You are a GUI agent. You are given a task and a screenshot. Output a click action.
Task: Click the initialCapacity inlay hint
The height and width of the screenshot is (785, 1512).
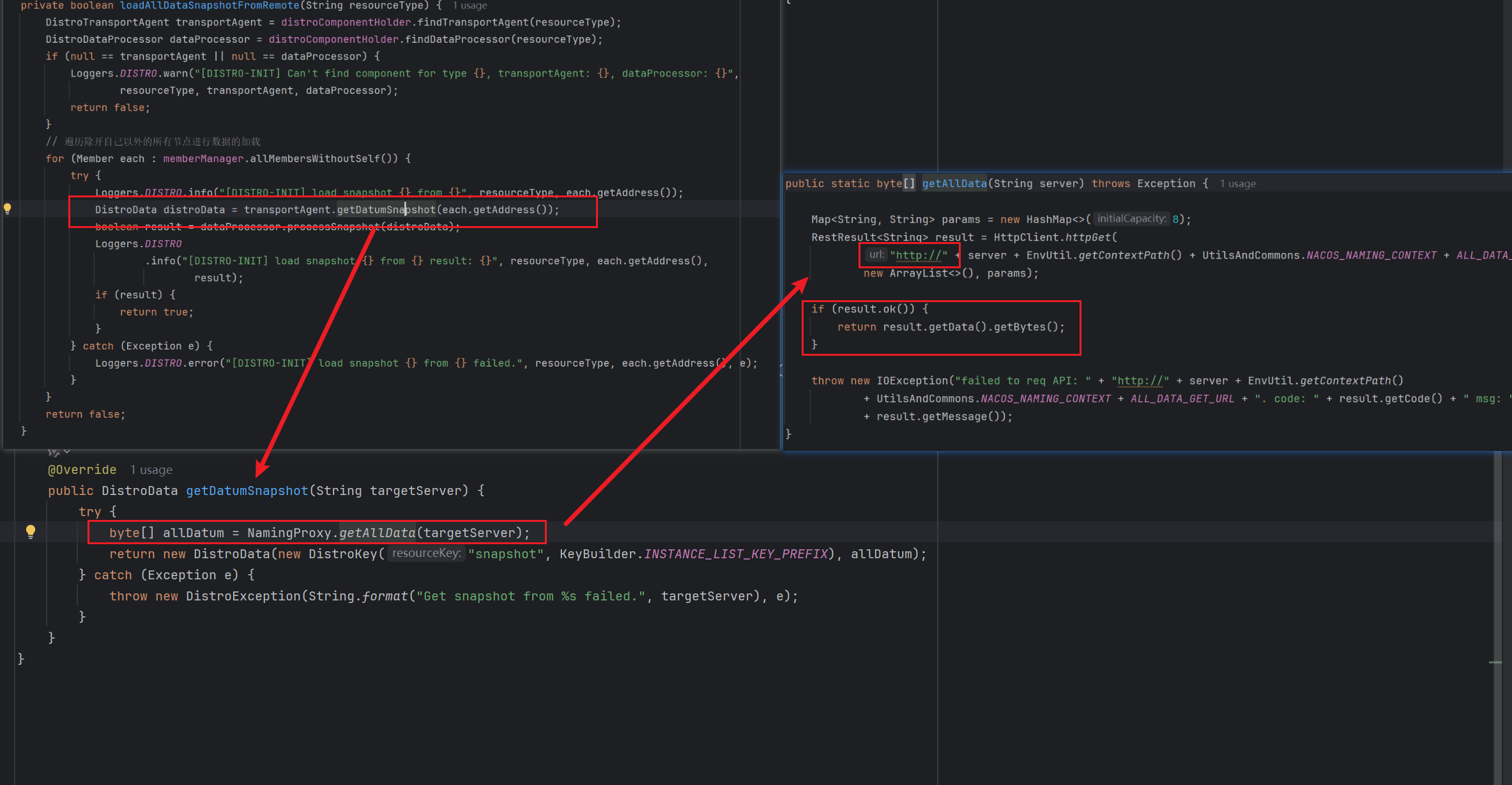tap(1131, 219)
